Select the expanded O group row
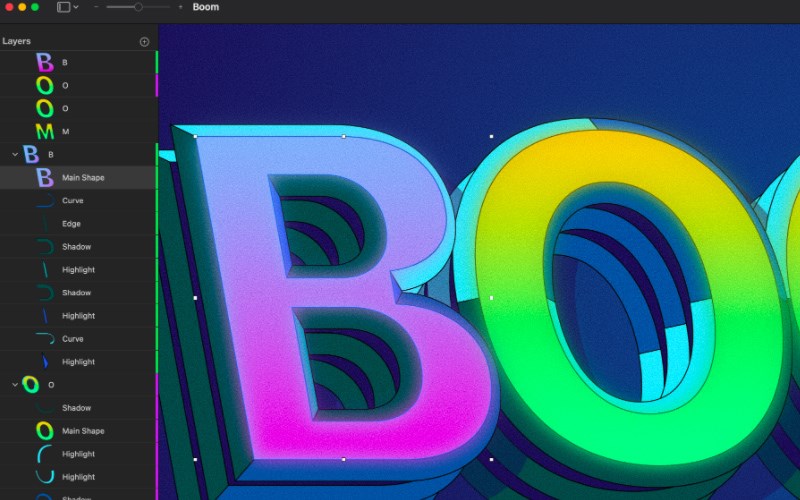The image size is (800, 500). pyautogui.click(x=79, y=385)
